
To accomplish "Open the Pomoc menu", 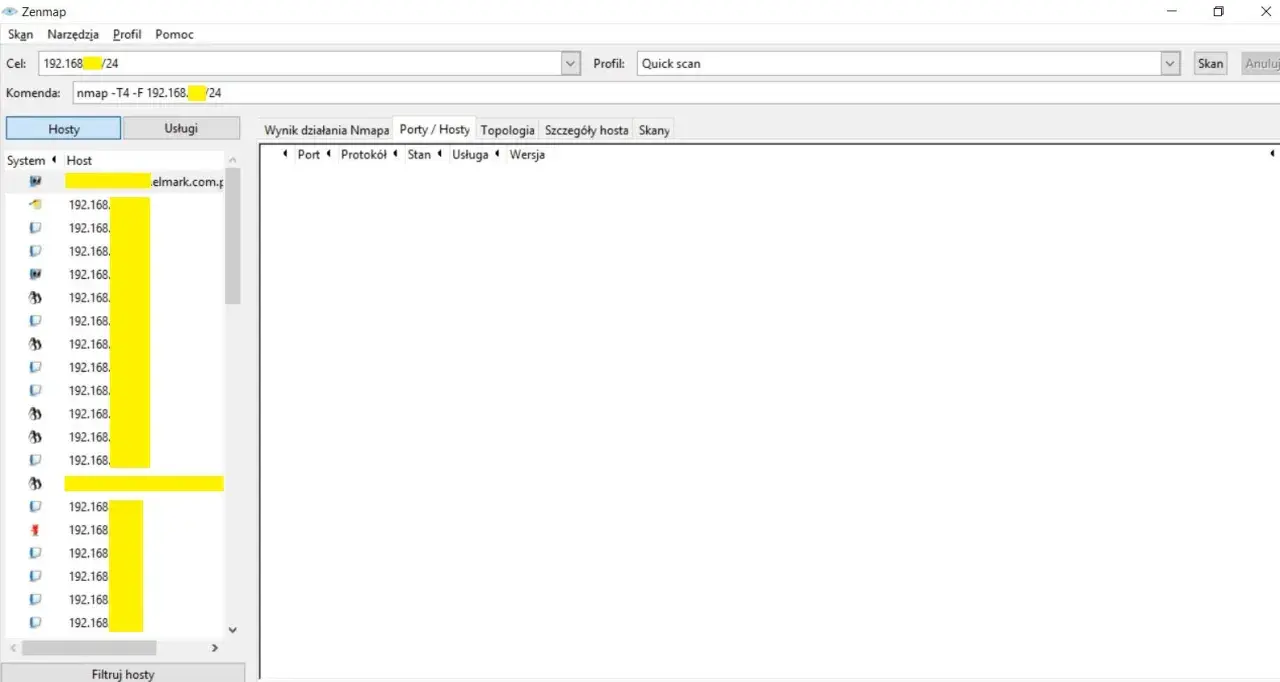I will click(x=174, y=34).
